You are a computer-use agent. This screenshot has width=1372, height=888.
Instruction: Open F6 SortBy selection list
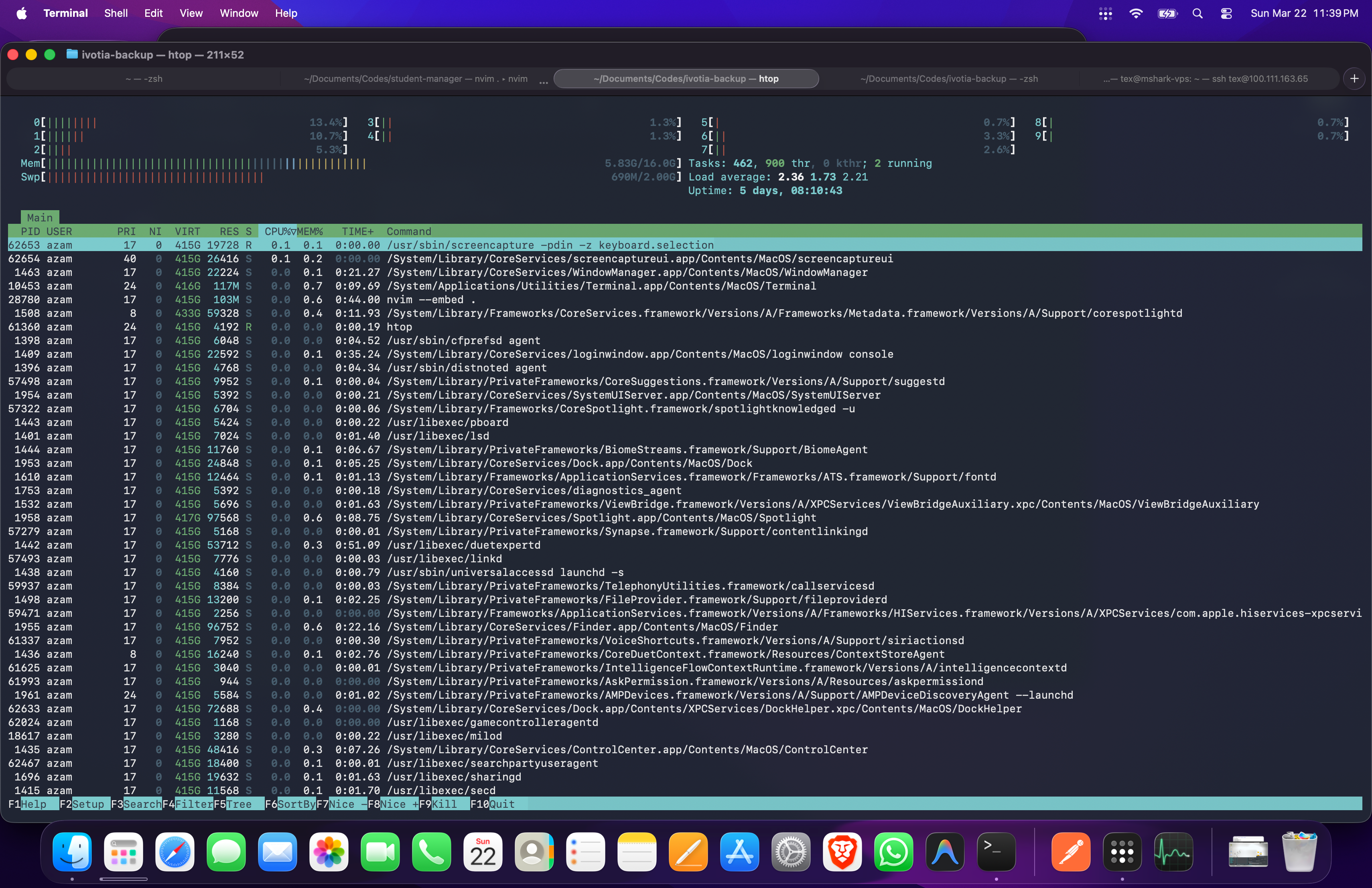(296, 804)
